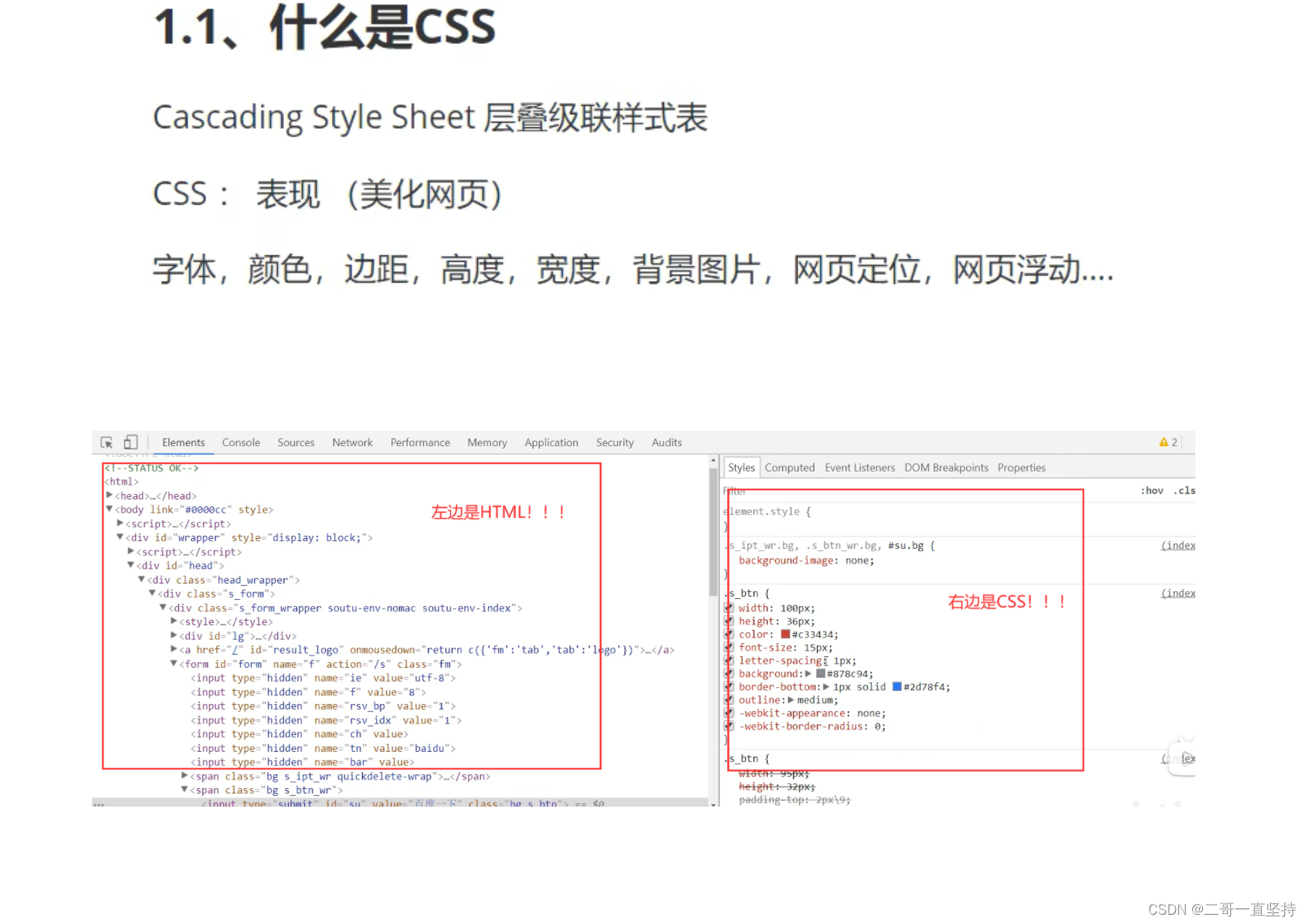Image resolution: width=1308 pixels, height=924 pixels.
Task: Open the red #c33434 color swatch
Action: [x=785, y=635]
